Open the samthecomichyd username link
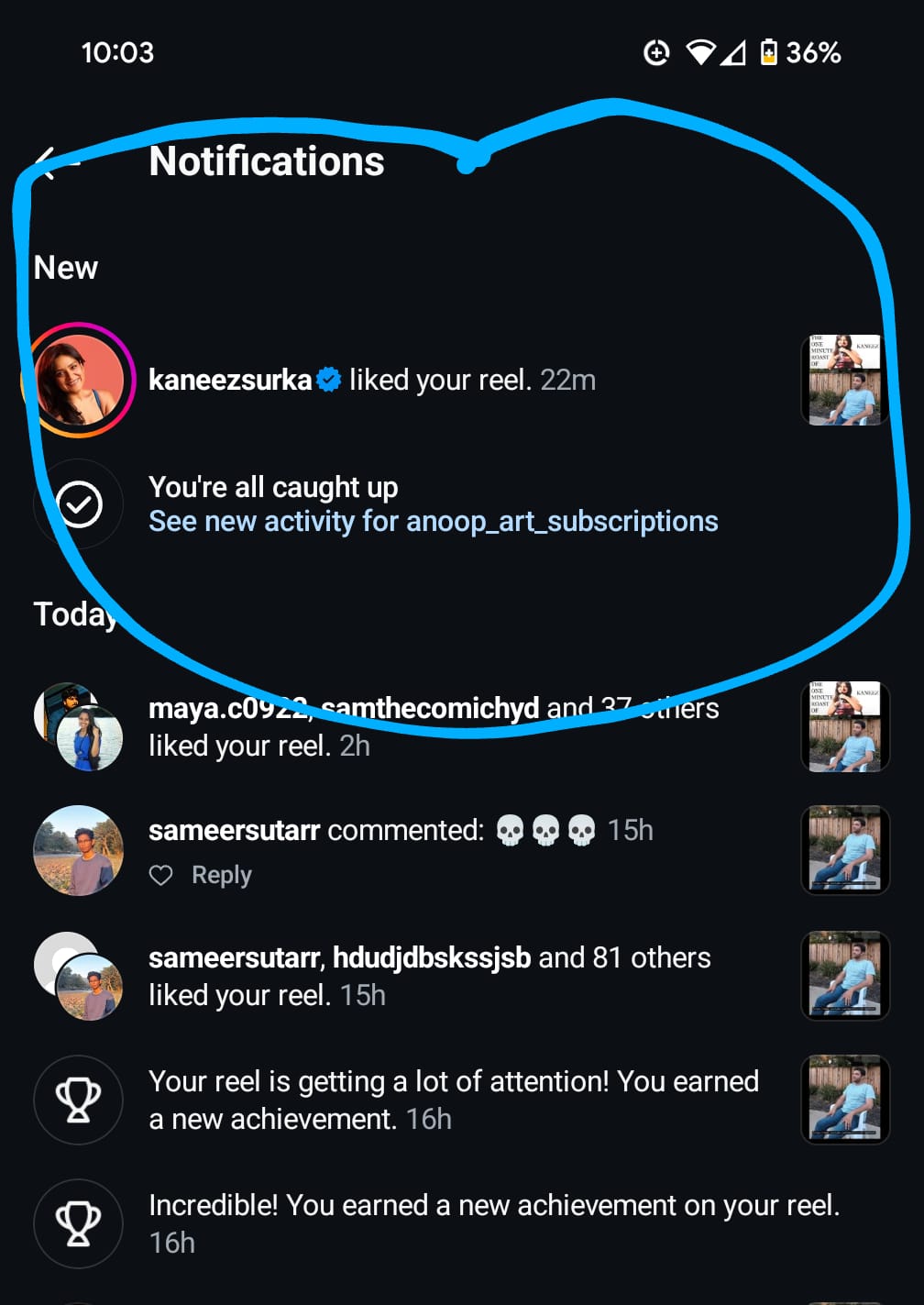The width and height of the screenshot is (924, 1305). tap(431, 708)
